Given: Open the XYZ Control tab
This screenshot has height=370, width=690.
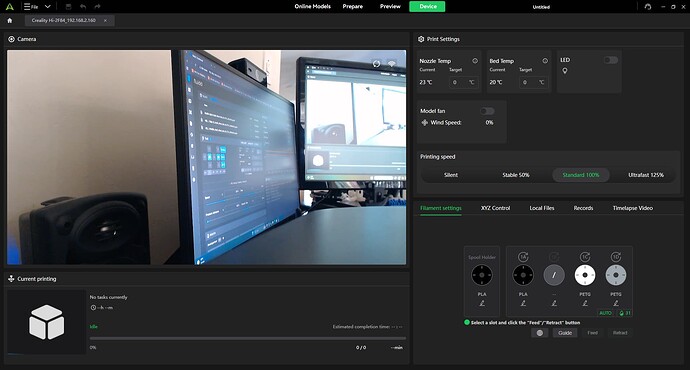Looking at the screenshot, I should pyautogui.click(x=495, y=208).
